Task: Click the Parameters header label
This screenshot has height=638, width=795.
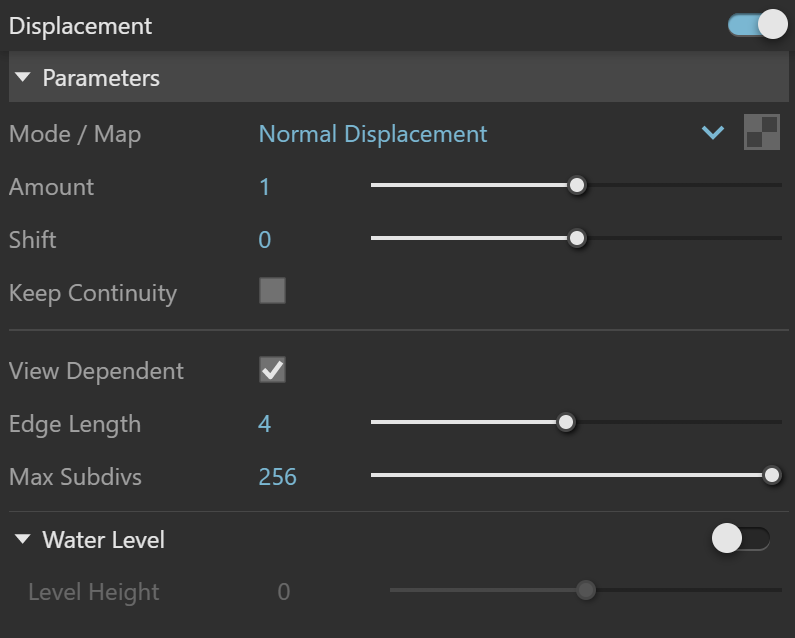Action: [x=101, y=78]
